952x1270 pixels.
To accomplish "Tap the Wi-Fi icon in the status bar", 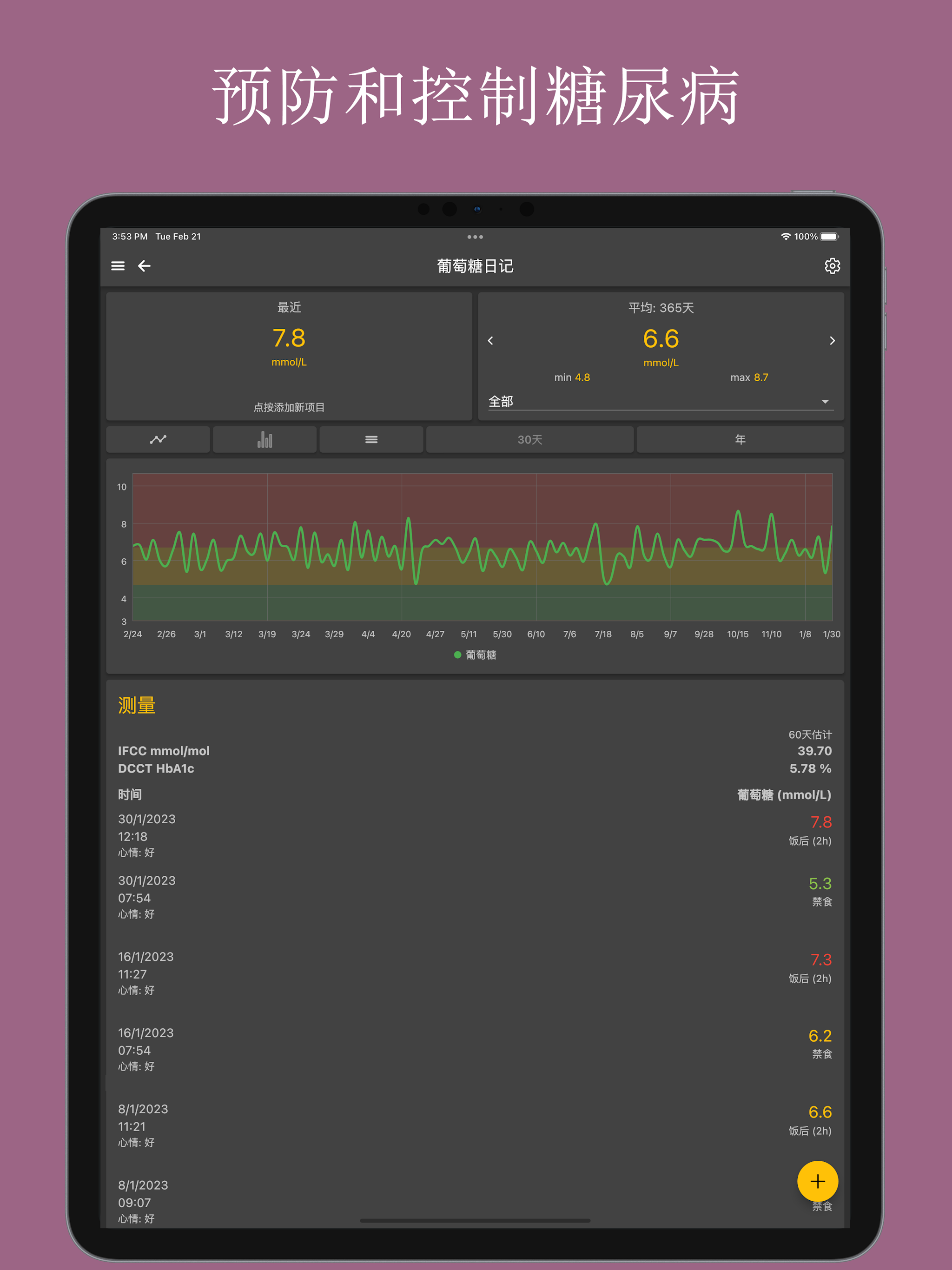I will click(x=786, y=236).
